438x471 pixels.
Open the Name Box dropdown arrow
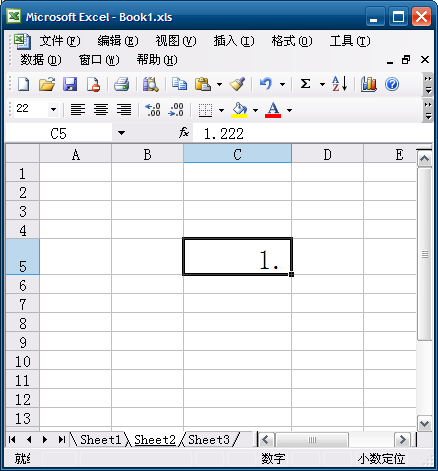(121, 133)
